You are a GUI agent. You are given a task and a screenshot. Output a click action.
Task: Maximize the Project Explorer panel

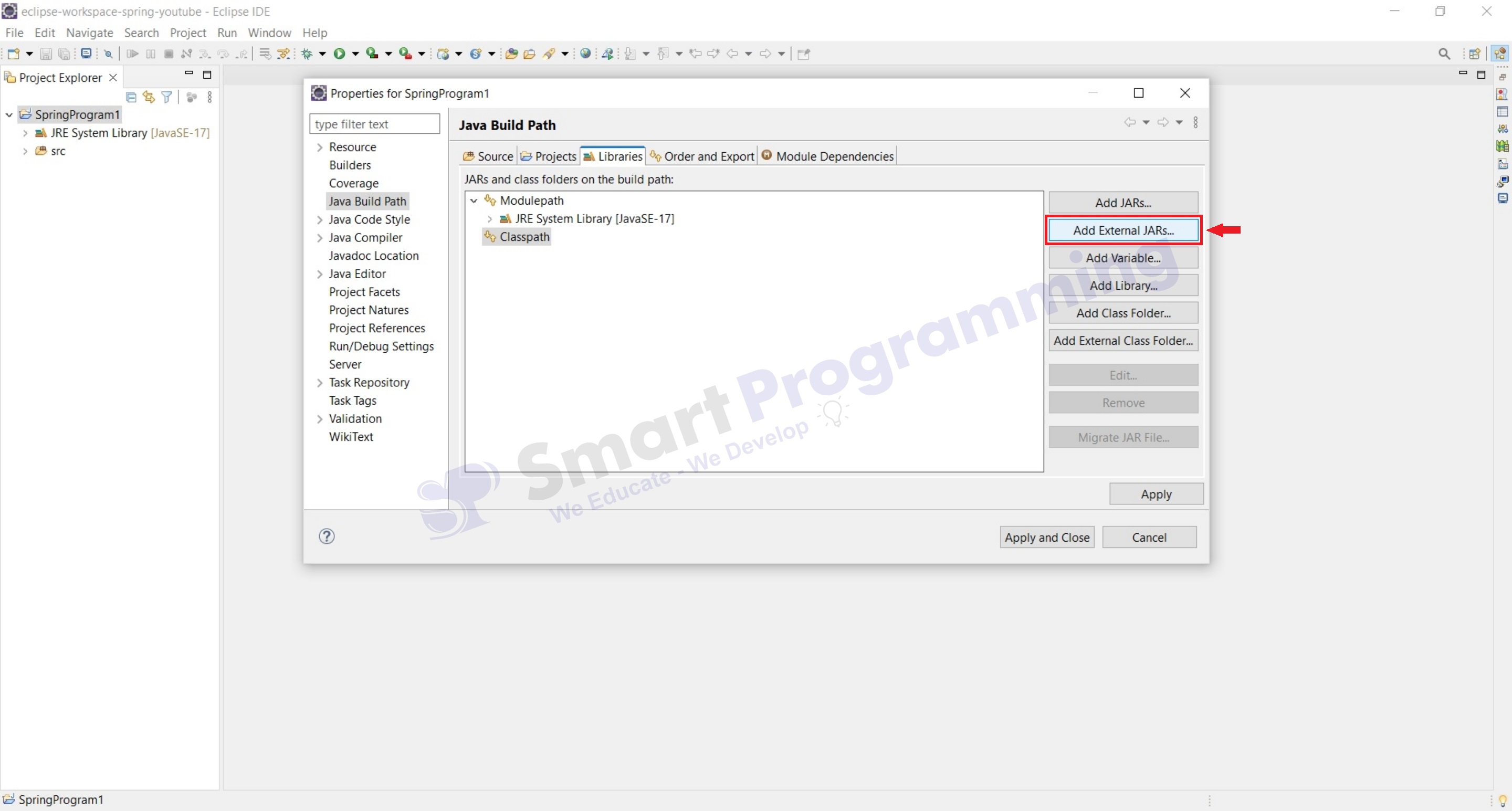(x=207, y=75)
